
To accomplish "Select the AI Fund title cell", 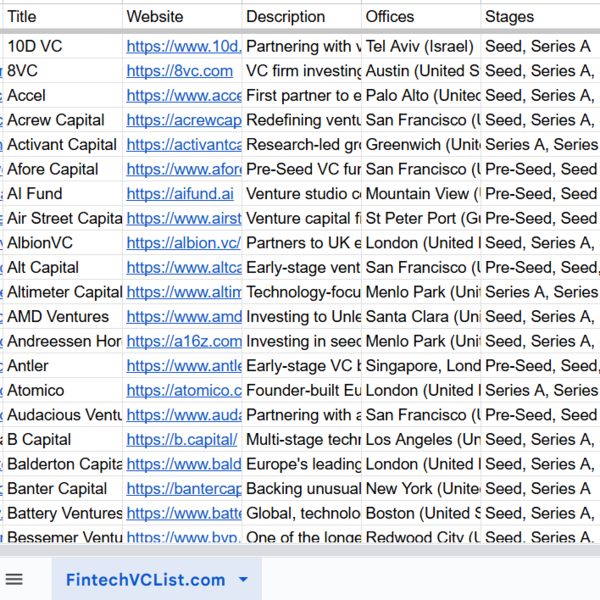I will (x=63, y=194).
